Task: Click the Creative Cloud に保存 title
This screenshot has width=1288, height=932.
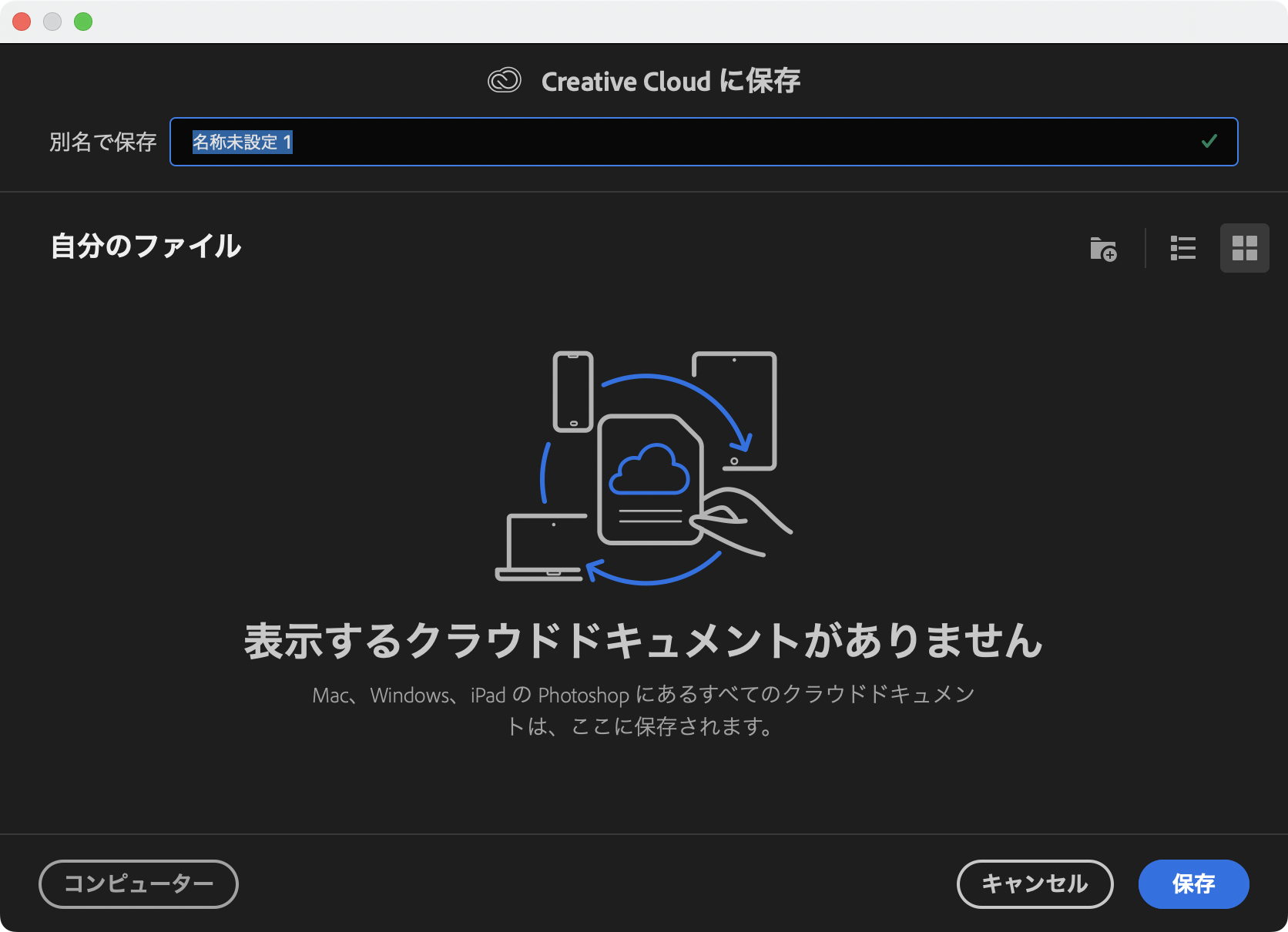Action: coord(670,80)
